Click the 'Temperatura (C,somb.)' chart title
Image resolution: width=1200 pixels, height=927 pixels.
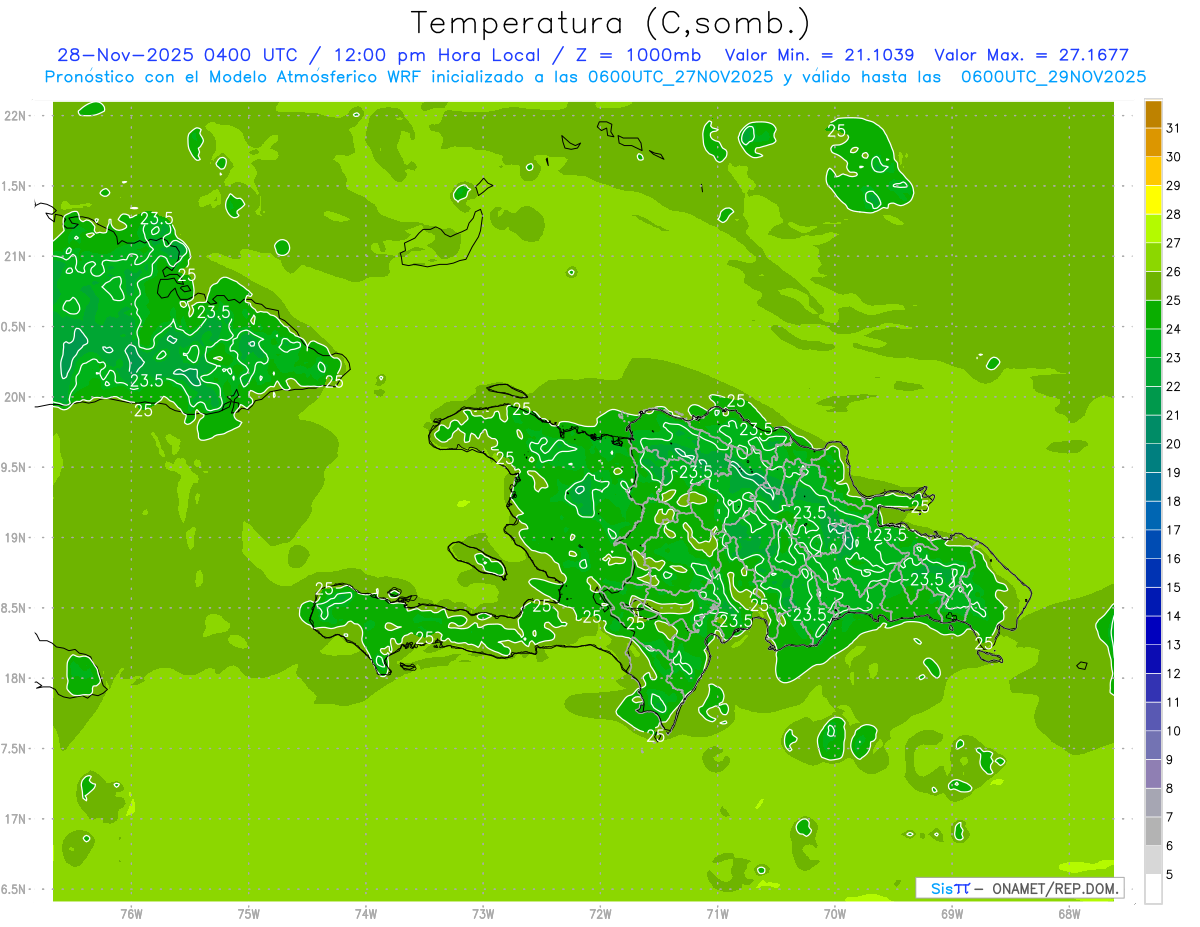(x=612, y=24)
